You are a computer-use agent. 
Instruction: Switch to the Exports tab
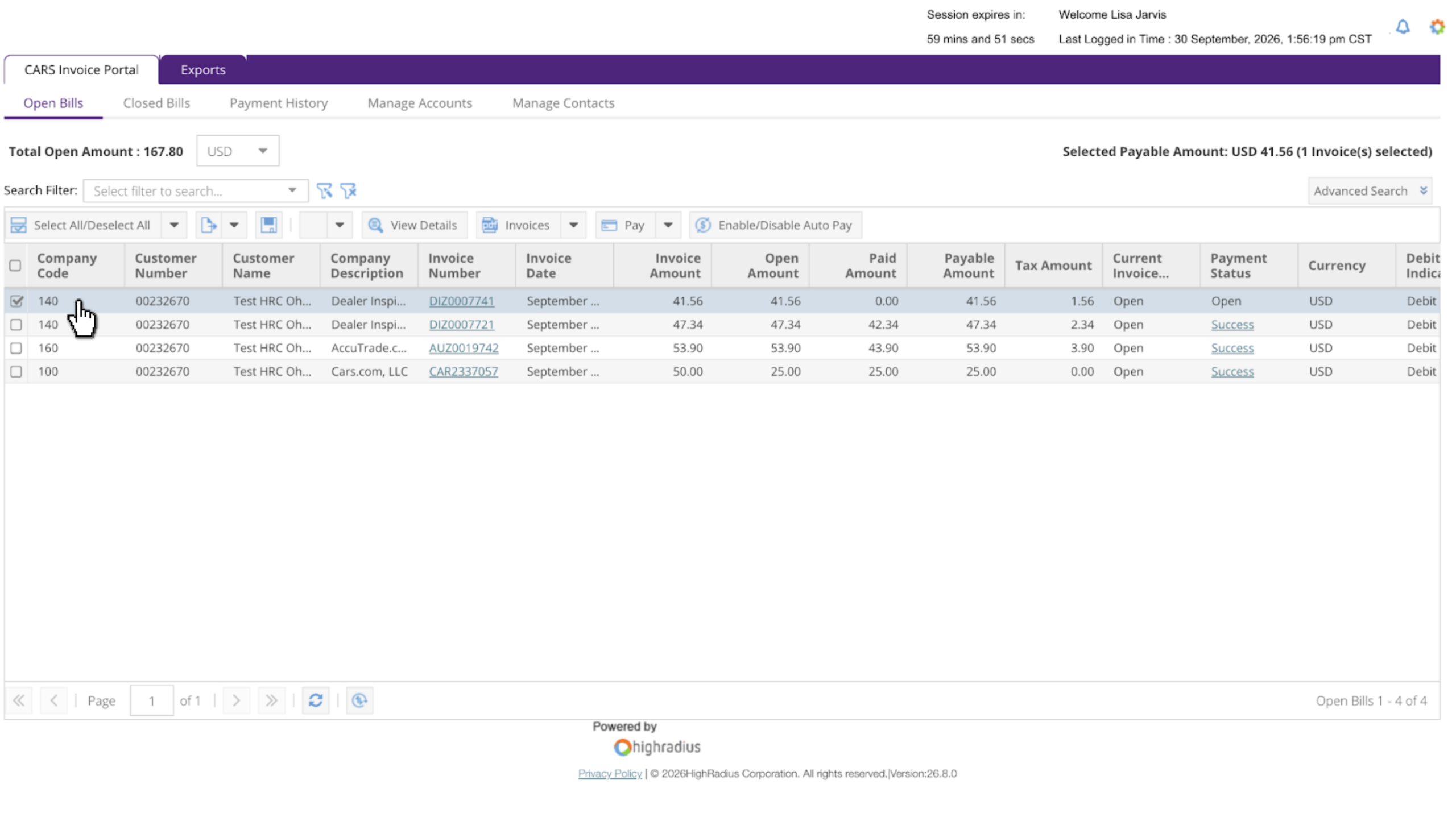coord(203,69)
